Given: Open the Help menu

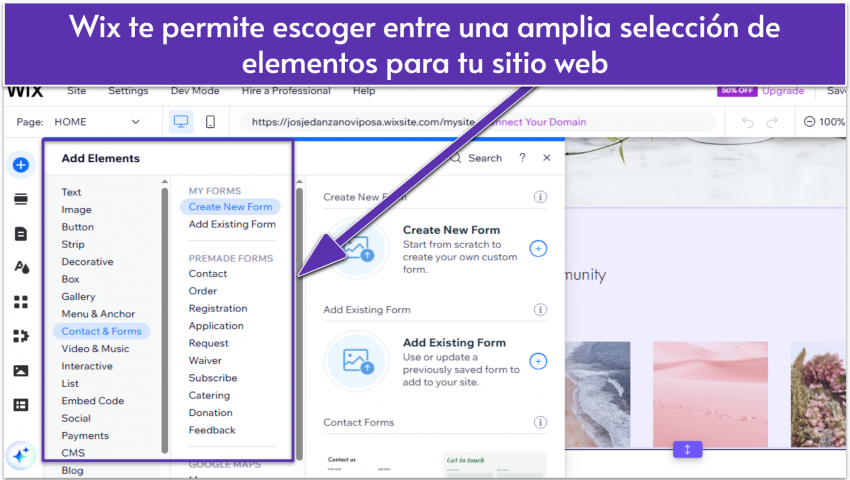Looking at the screenshot, I should click(364, 91).
